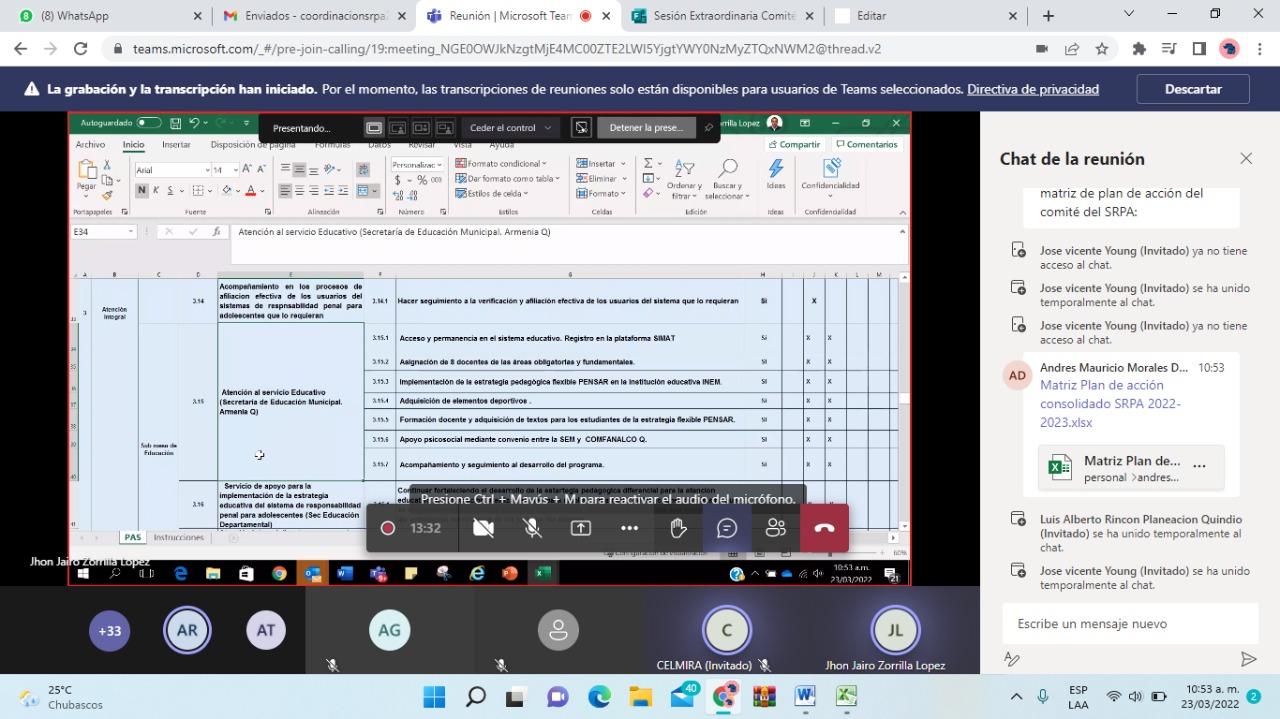Switch to Editar browser tab
This screenshot has width=1280, height=719.
(x=923, y=16)
